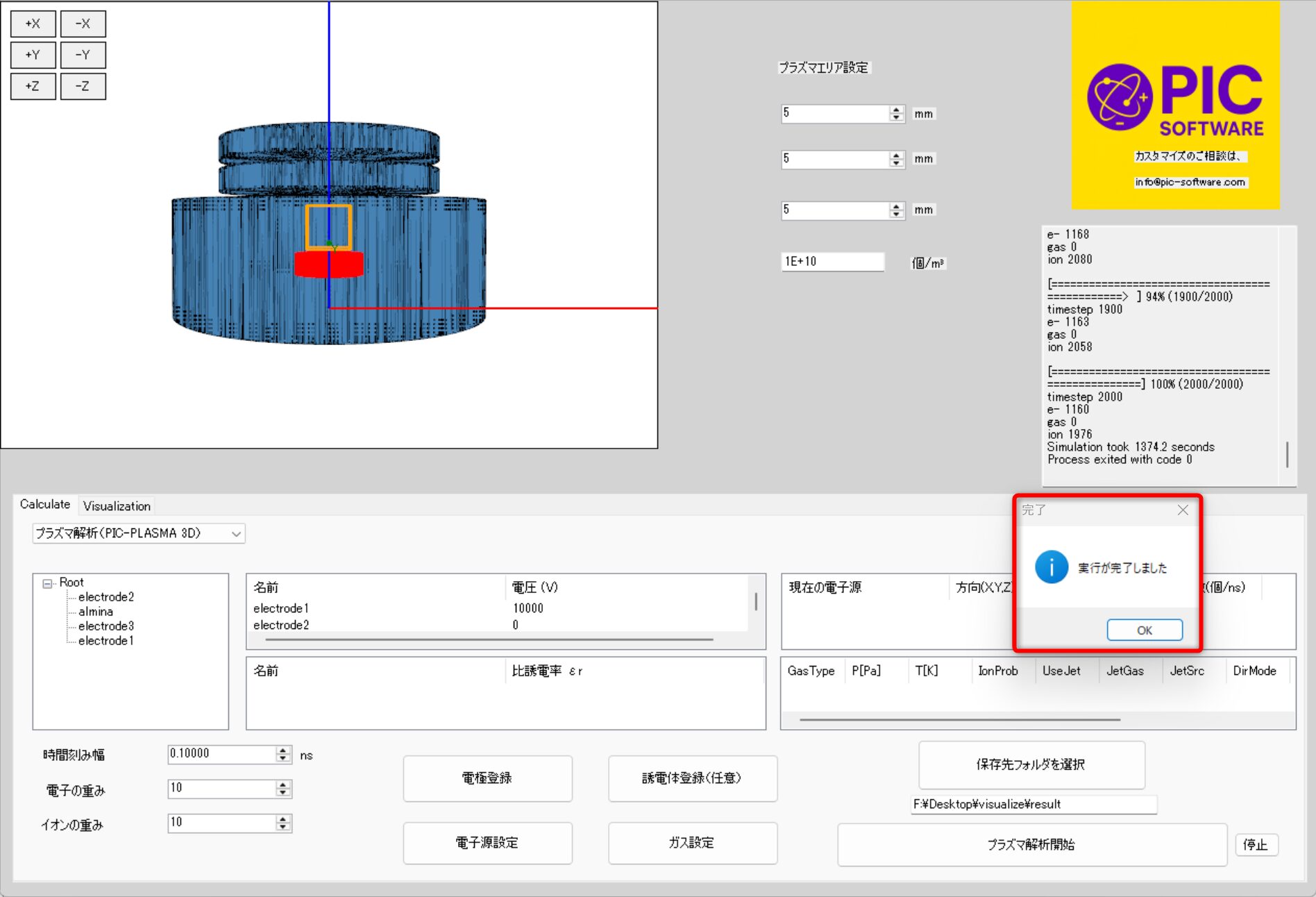
Task: Switch view using the +Z button
Action: [x=33, y=87]
